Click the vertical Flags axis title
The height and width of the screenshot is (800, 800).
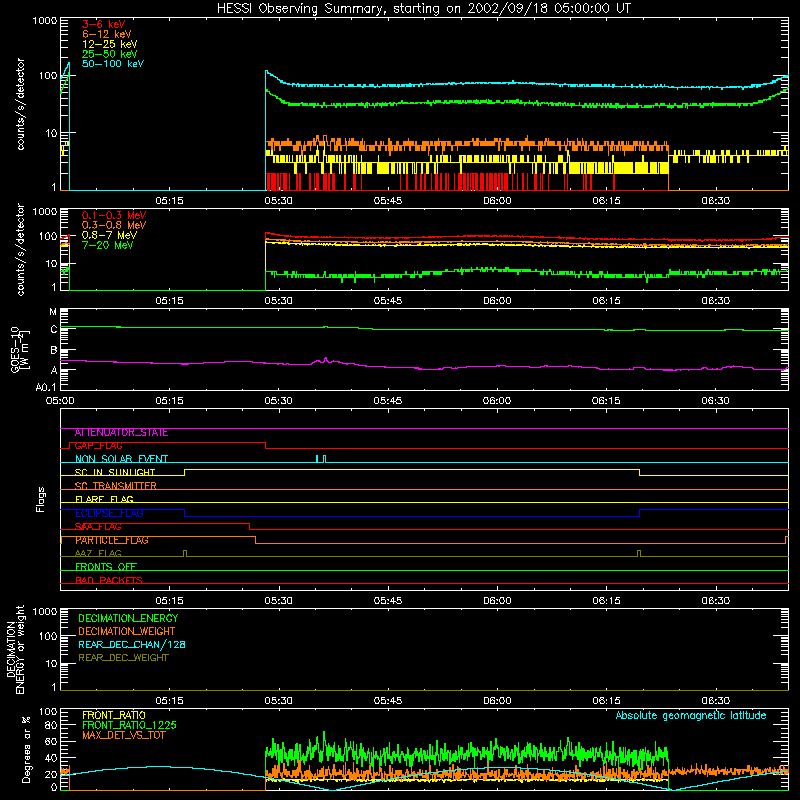[x=41, y=499]
